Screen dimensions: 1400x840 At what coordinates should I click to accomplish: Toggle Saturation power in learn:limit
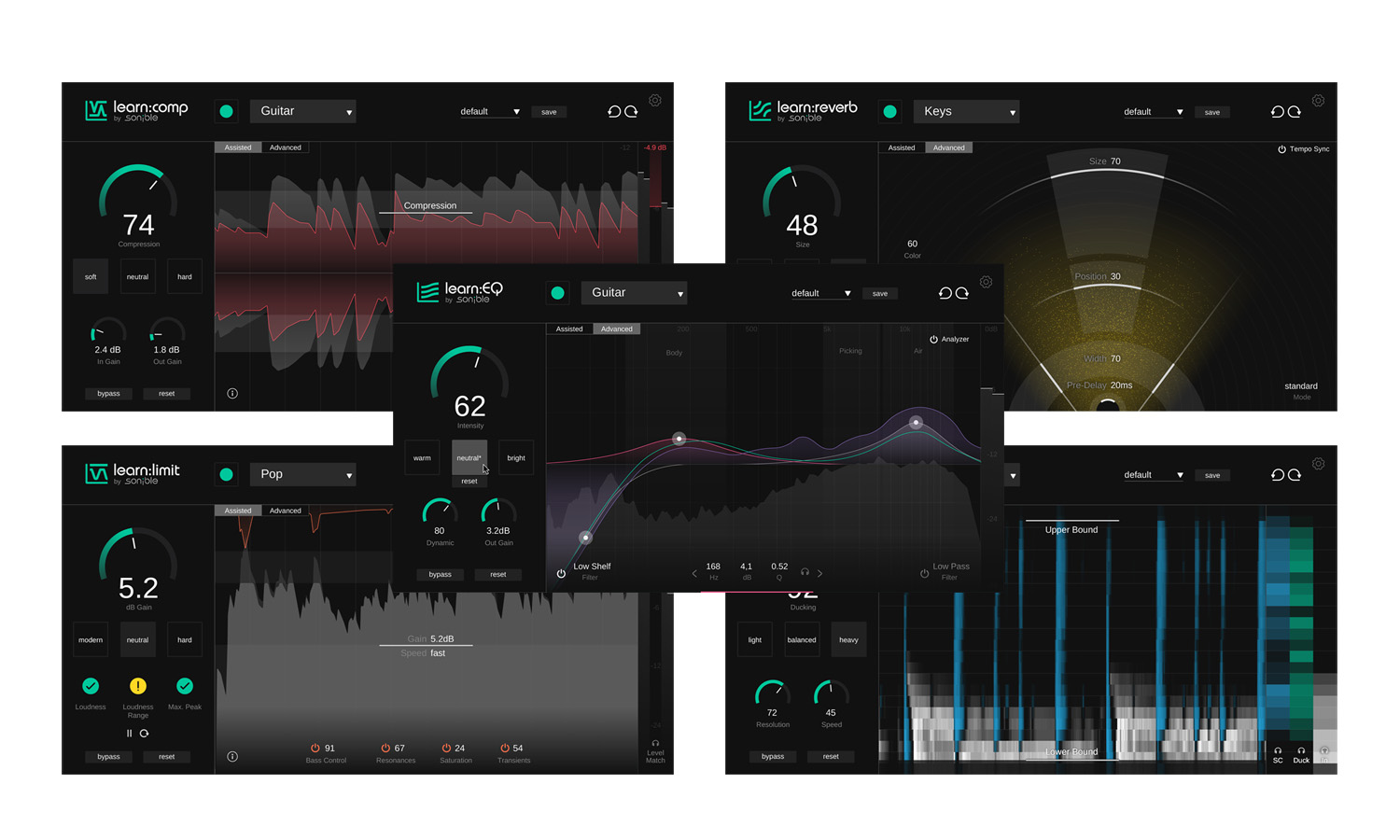point(446,749)
